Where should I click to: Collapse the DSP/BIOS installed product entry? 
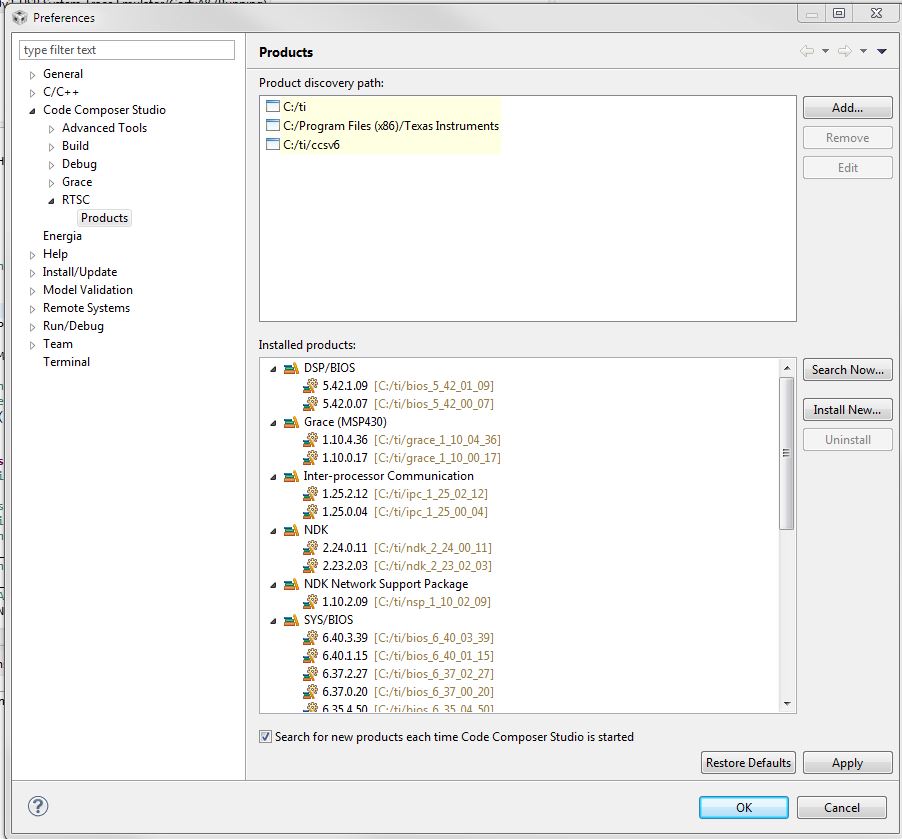274,367
